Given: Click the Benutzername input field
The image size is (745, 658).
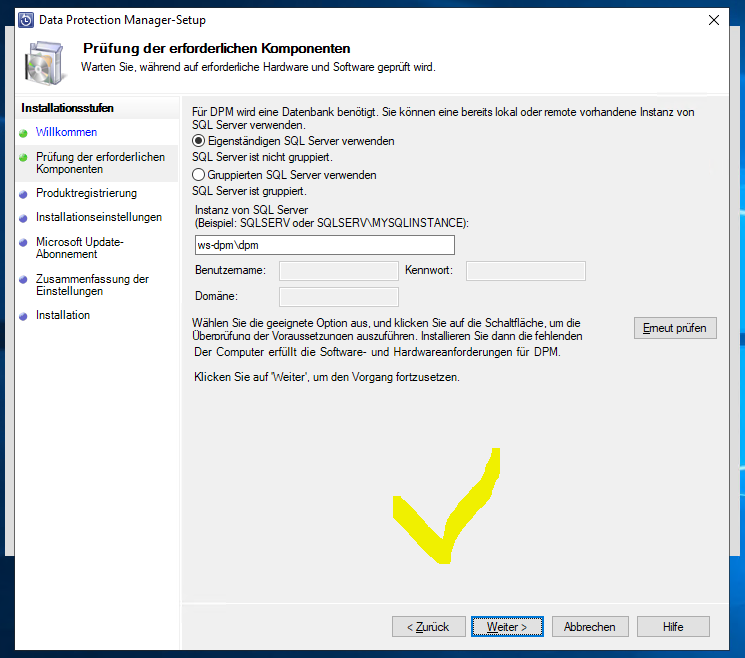Looking at the screenshot, I should [339, 271].
